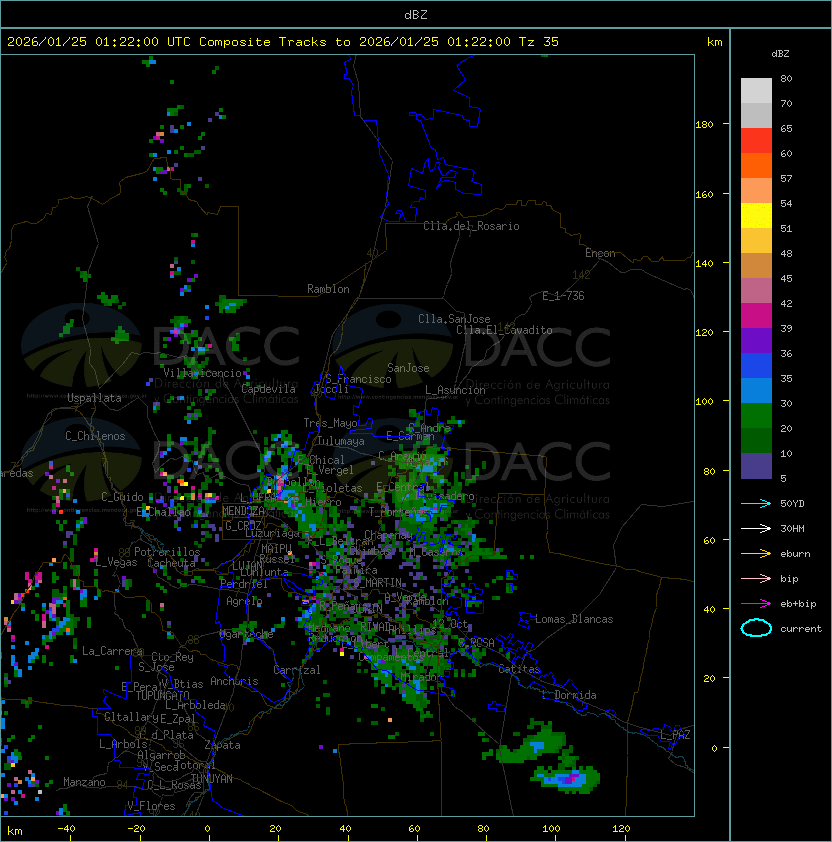Click the '-40' tick on the bottom axis
Viewport: 832px width, 842px height.
66,829
